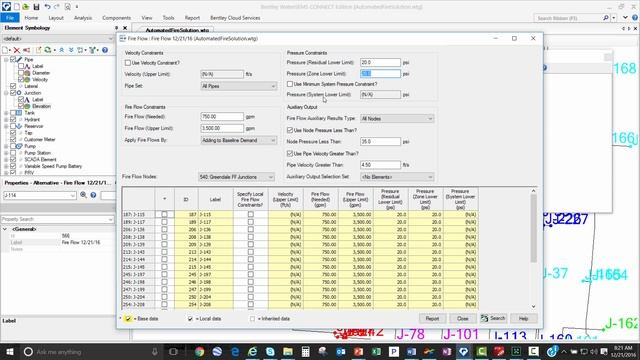Click Shift Down icon in Element Symbology toolbar

coord(71,50)
